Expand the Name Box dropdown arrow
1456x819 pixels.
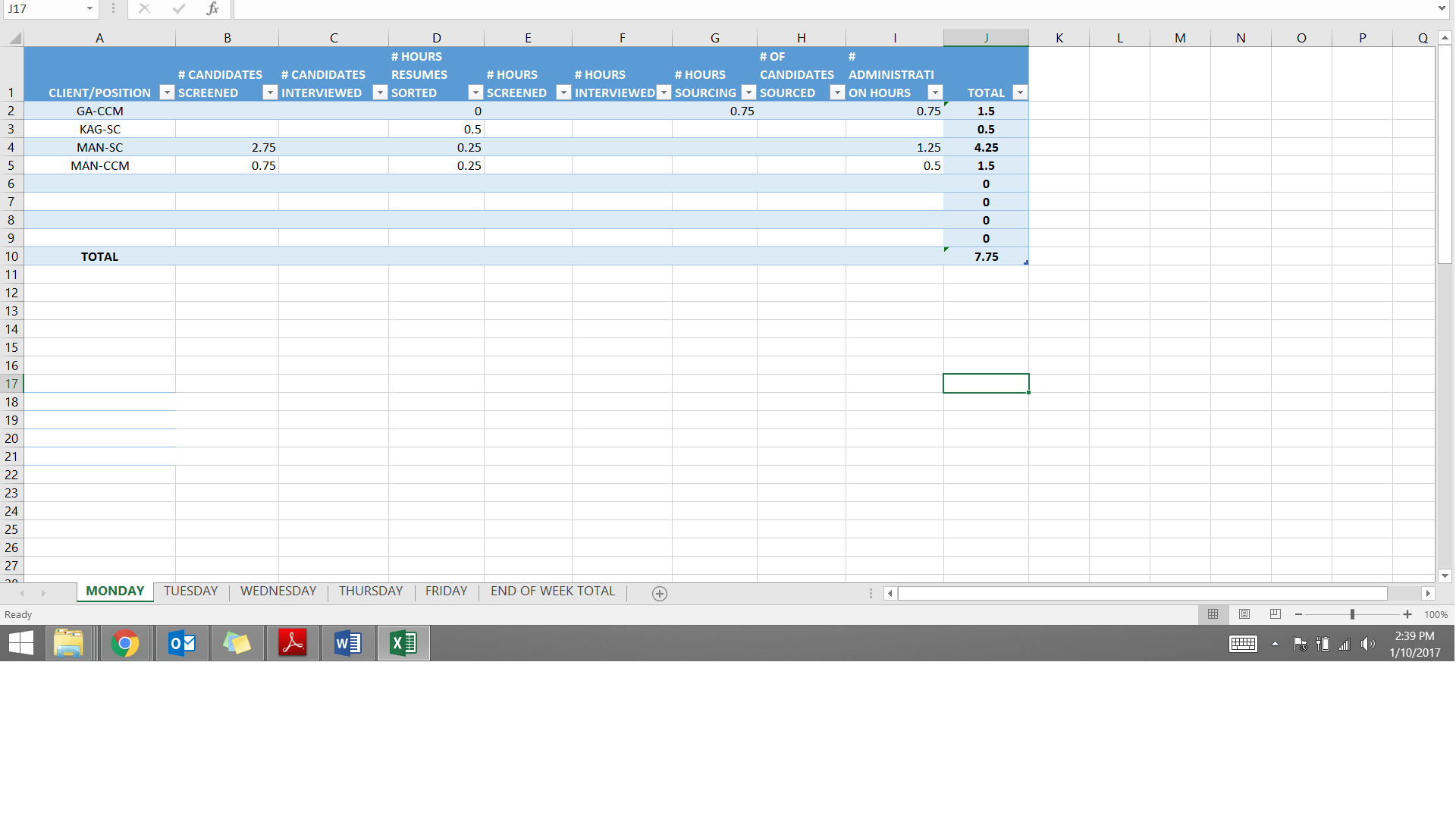(x=89, y=9)
